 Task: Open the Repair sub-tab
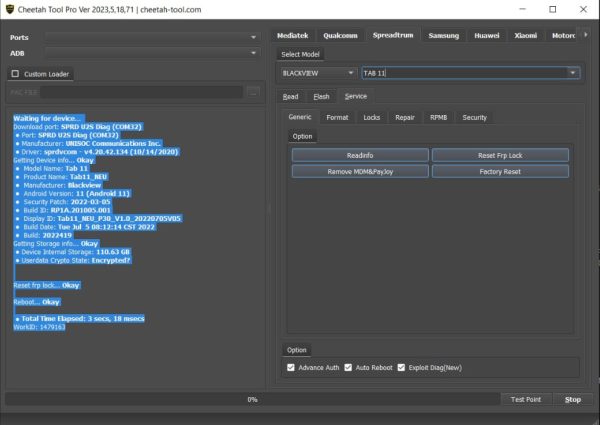point(405,117)
